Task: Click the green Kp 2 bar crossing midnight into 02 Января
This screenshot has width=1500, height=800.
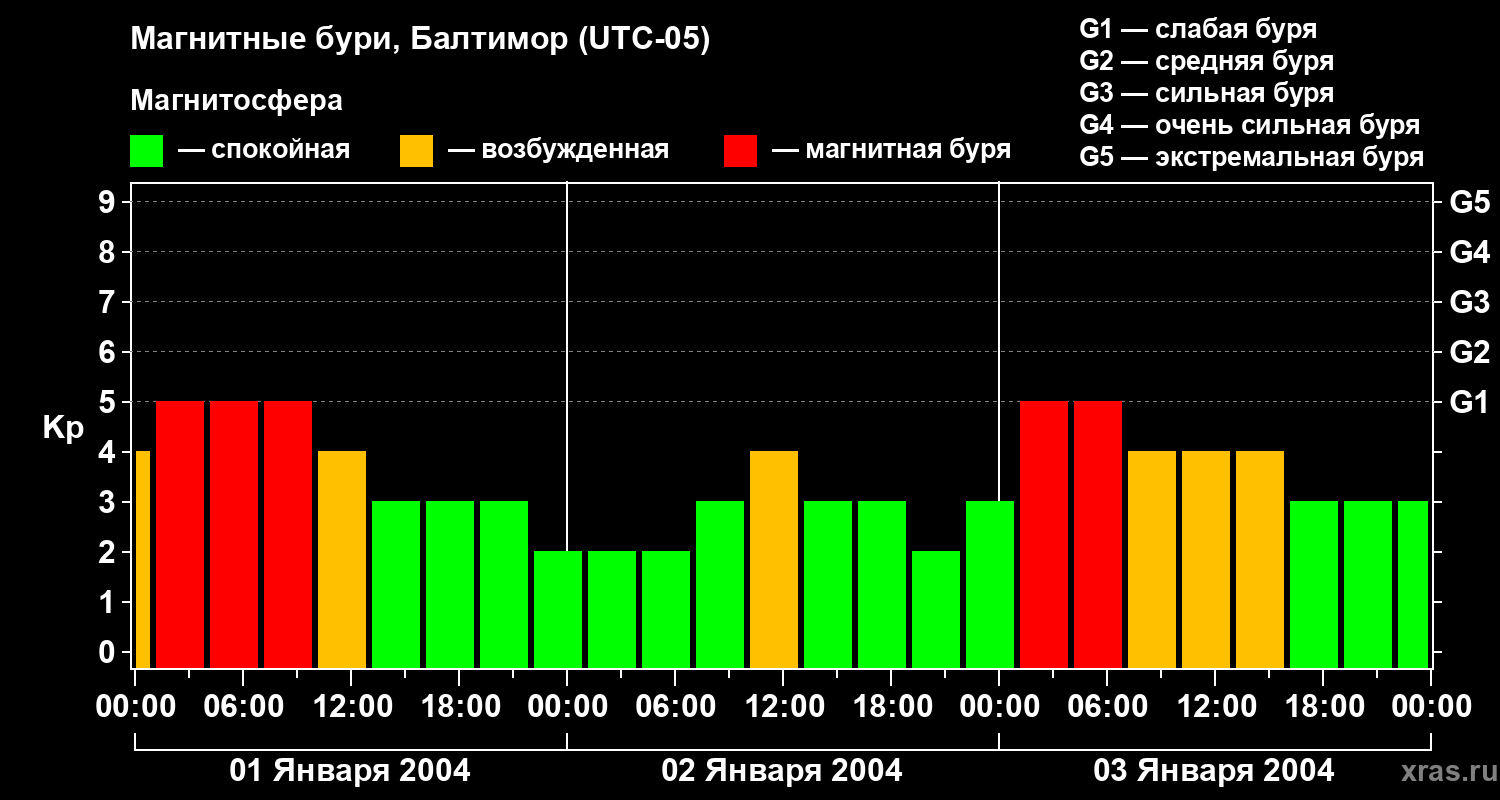Action: click(558, 609)
